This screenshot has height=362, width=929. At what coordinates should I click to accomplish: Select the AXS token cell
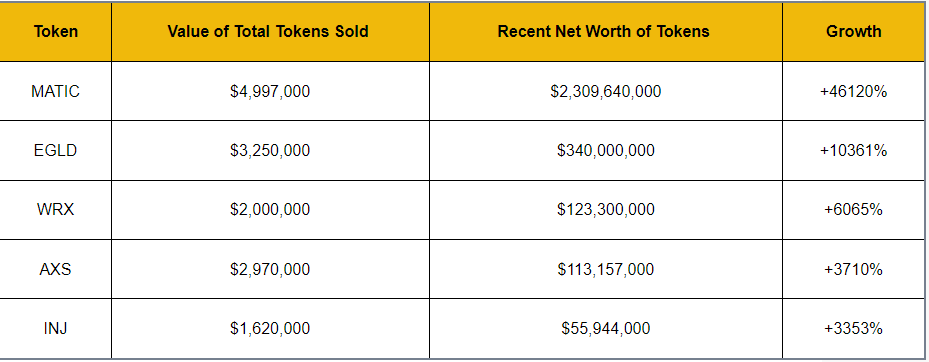[56, 269]
